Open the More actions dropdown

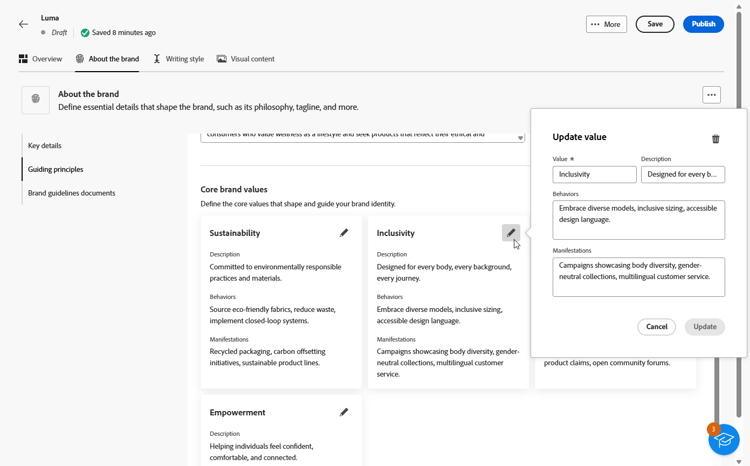[606, 24]
